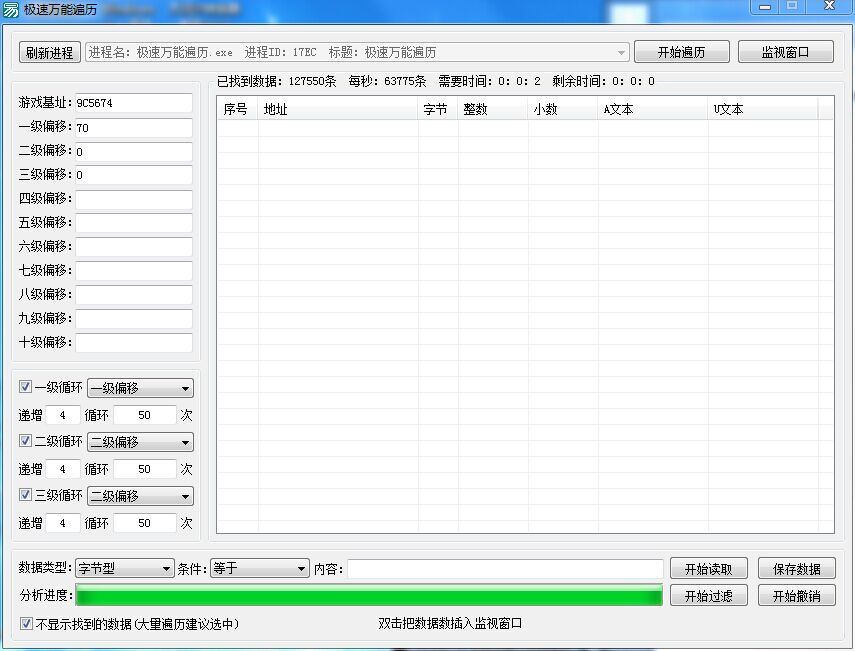Toggle 不显示找到的数据 checkbox
Image resolution: width=855 pixels, height=651 pixels.
click(x=26, y=623)
